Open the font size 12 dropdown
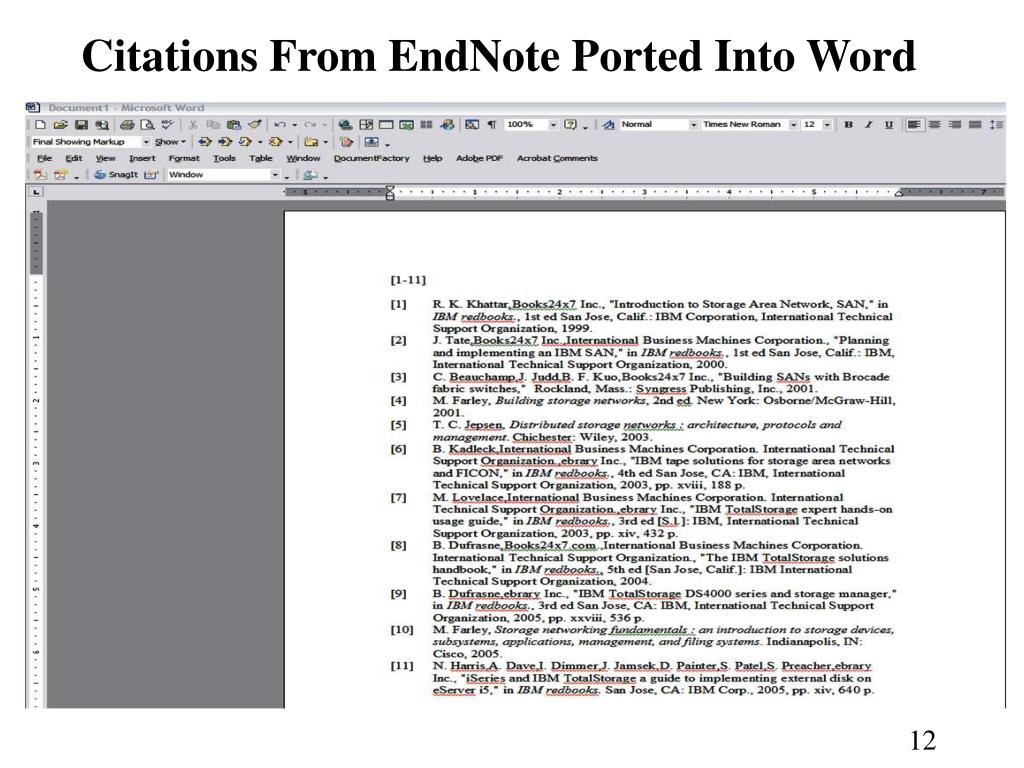1024x768 pixels. pyautogui.click(x=827, y=125)
